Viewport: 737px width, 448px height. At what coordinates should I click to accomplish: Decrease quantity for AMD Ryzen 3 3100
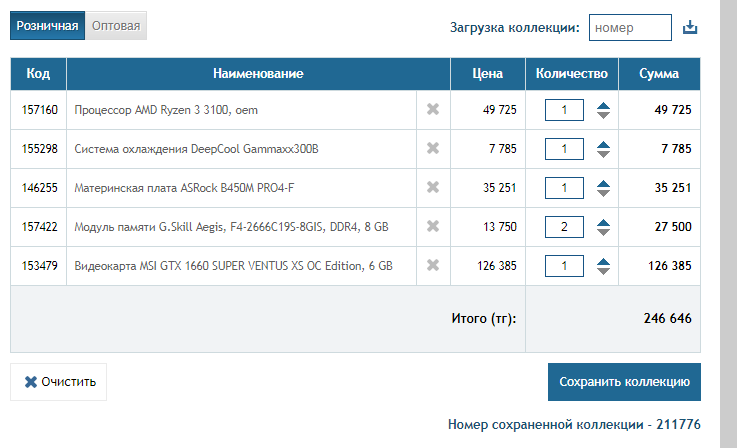point(604,115)
